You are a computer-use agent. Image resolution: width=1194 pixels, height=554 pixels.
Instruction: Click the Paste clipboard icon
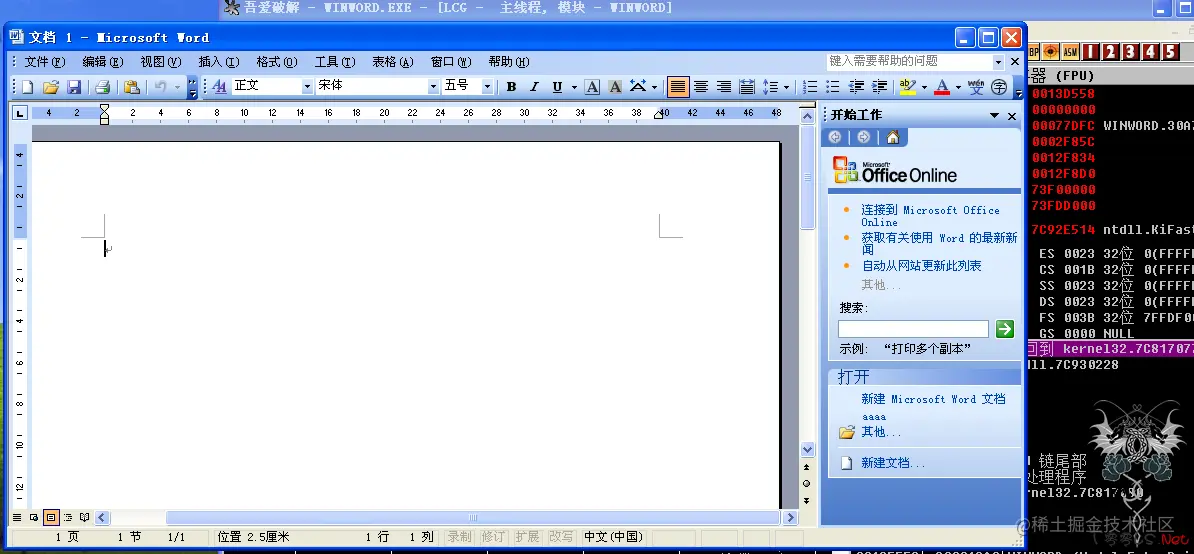click(132, 88)
